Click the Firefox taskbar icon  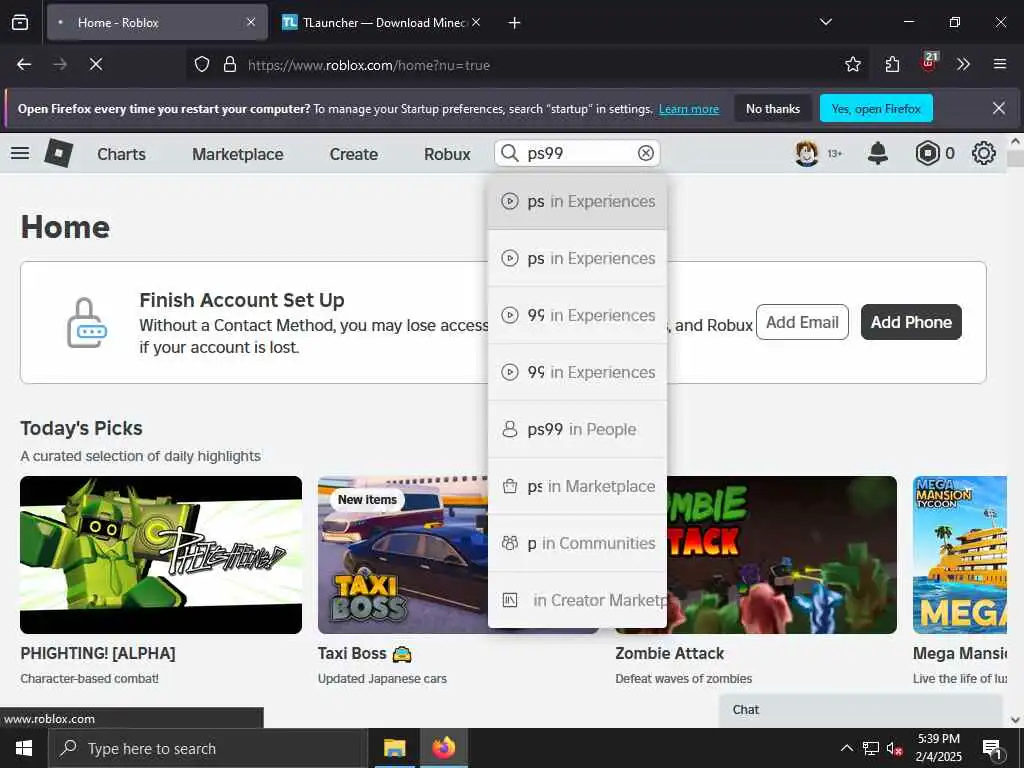coord(443,748)
